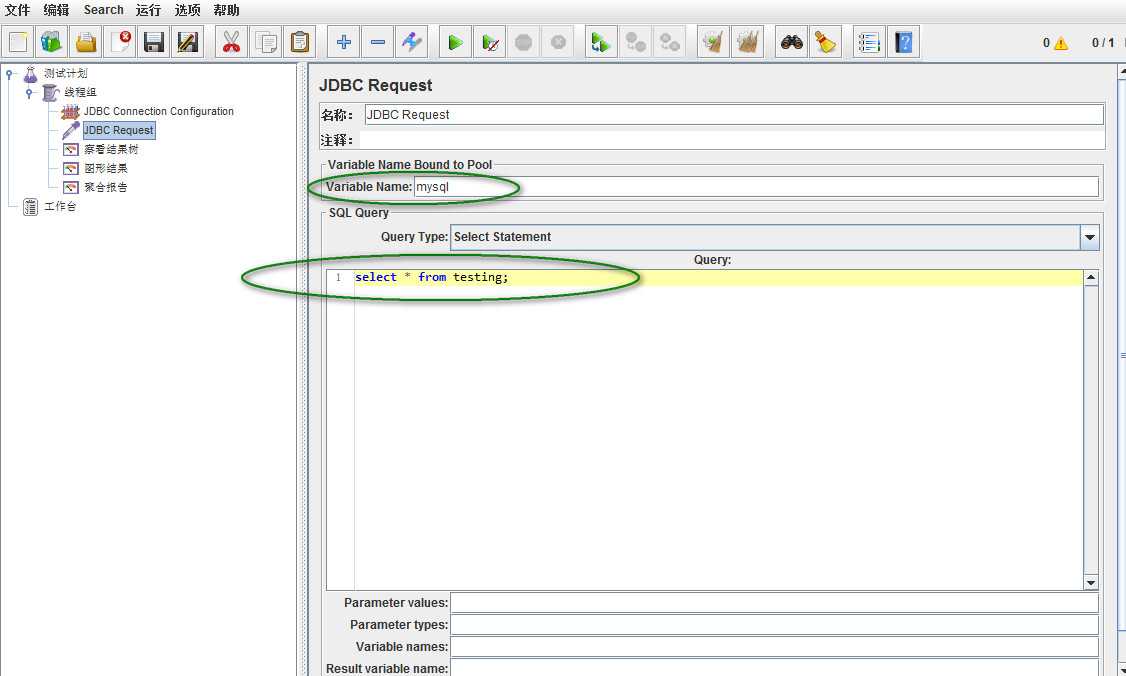Screen dimensions: 1126x676
Task: Click the Variable Name field containing mysql
Action: pos(756,187)
